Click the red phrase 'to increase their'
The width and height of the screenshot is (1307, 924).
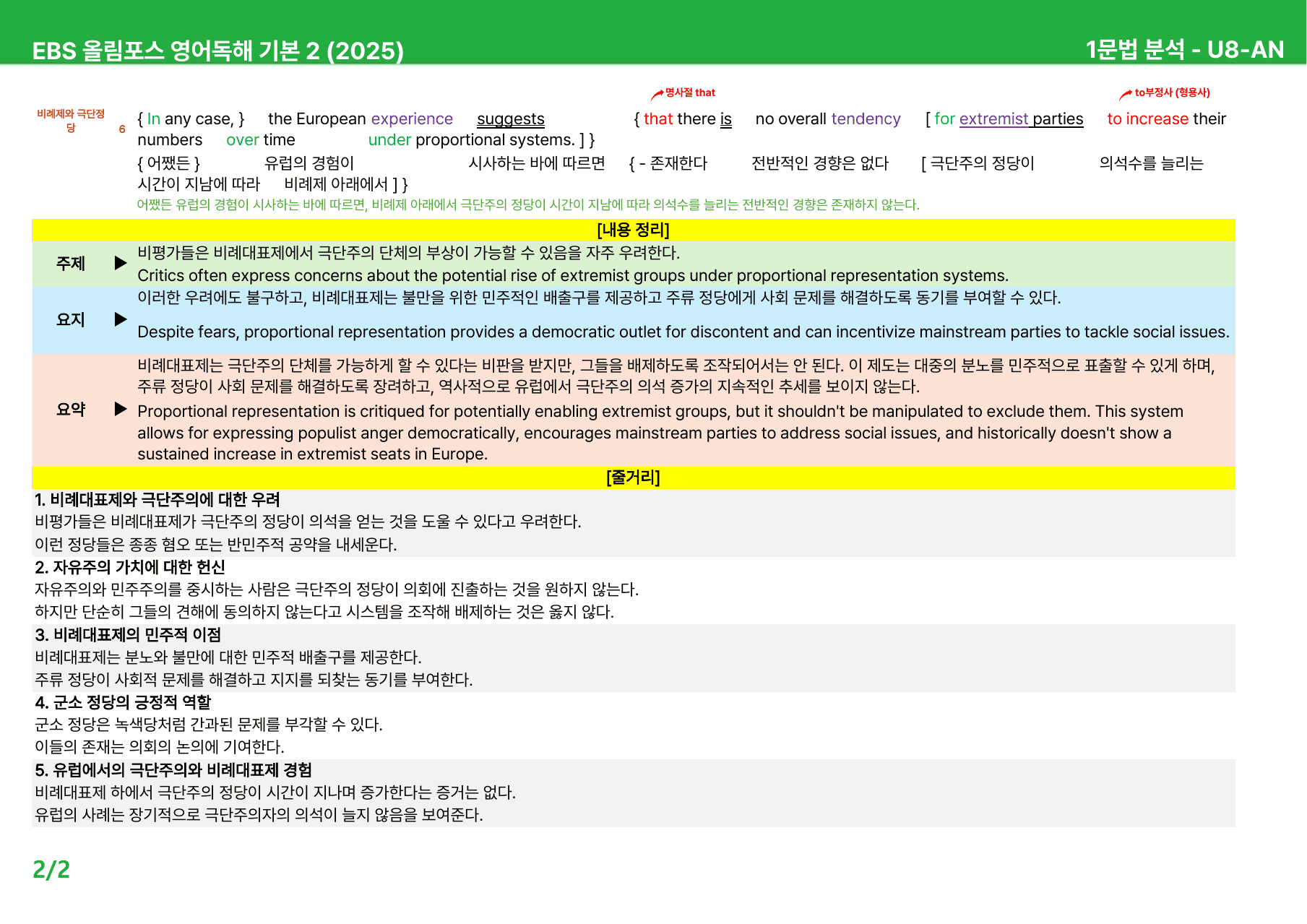point(1167,118)
